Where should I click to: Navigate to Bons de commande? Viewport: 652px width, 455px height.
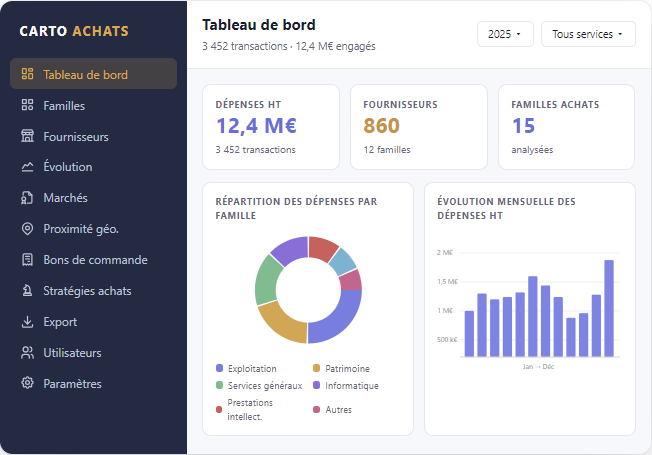(x=94, y=260)
